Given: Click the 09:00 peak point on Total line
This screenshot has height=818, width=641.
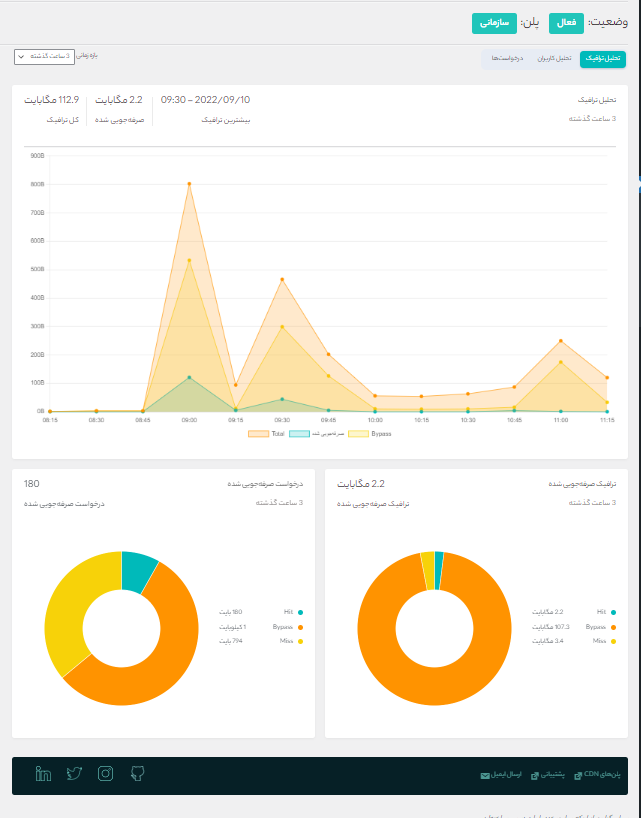Looking at the screenshot, I should pyautogui.click(x=189, y=183).
